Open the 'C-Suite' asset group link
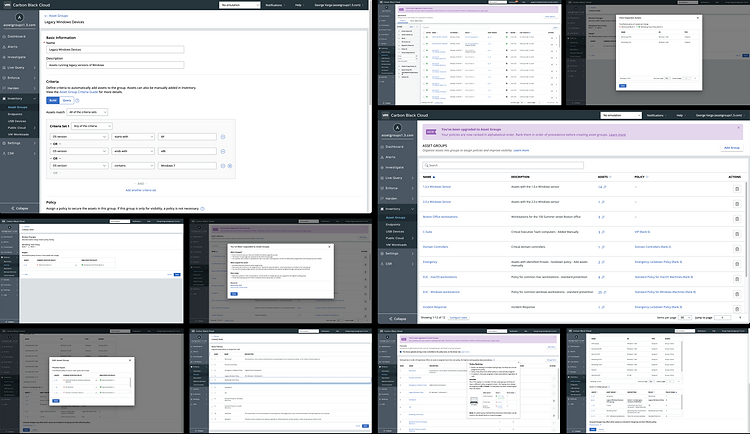The width and height of the screenshot is (750, 434). point(427,232)
